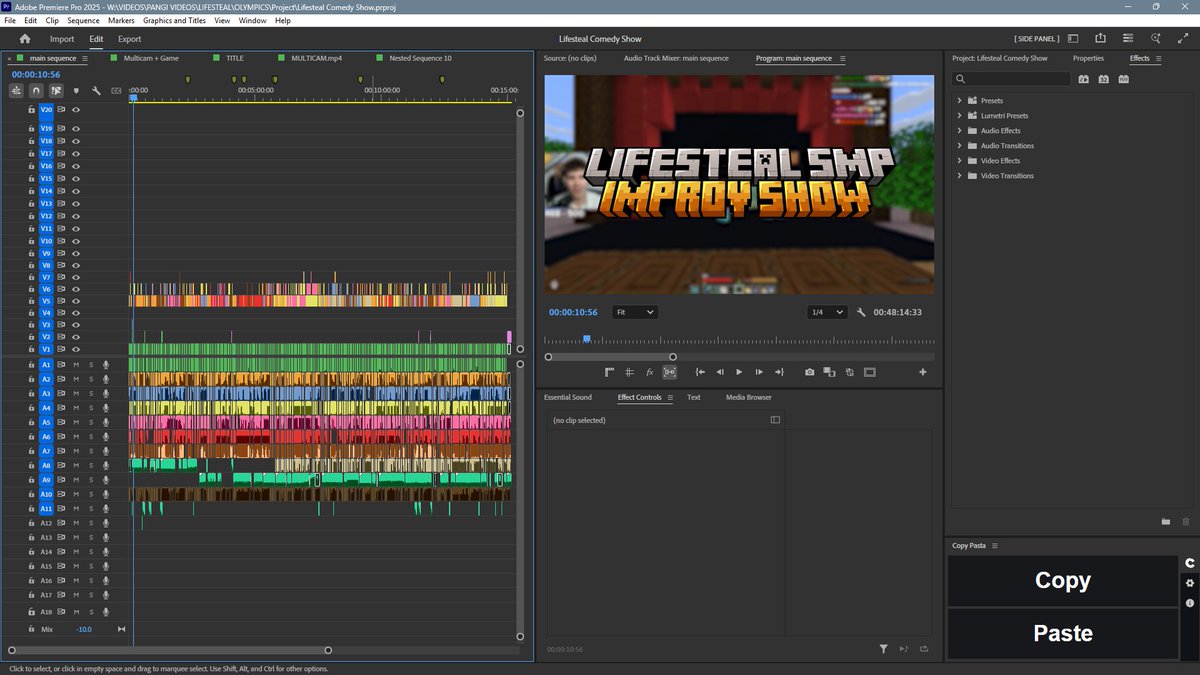Switch to the Media Browser tab
This screenshot has width=1200, height=675.
pyautogui.click(x=749, y=398)
